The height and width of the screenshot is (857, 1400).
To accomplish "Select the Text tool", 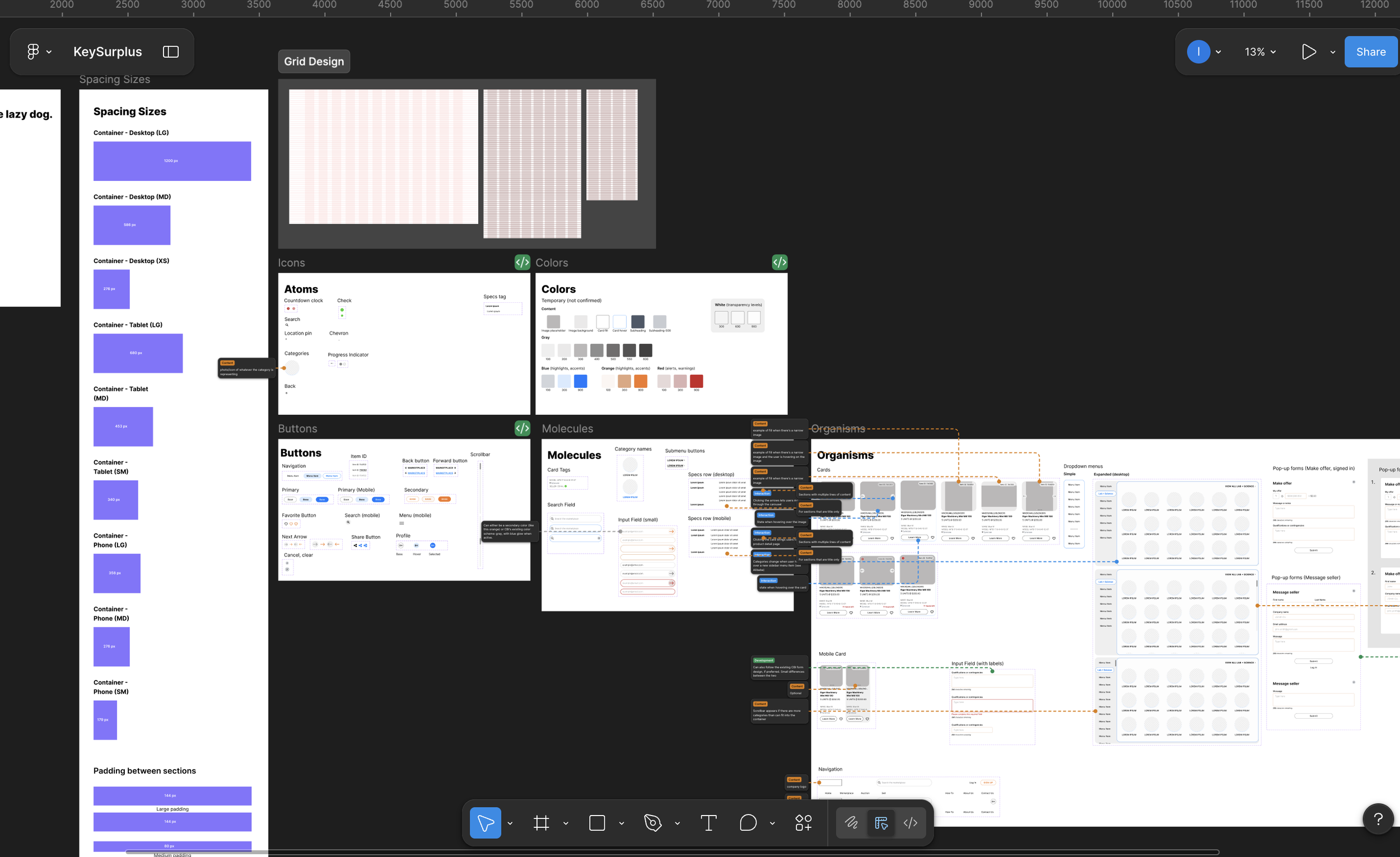I will click(708, 822).
